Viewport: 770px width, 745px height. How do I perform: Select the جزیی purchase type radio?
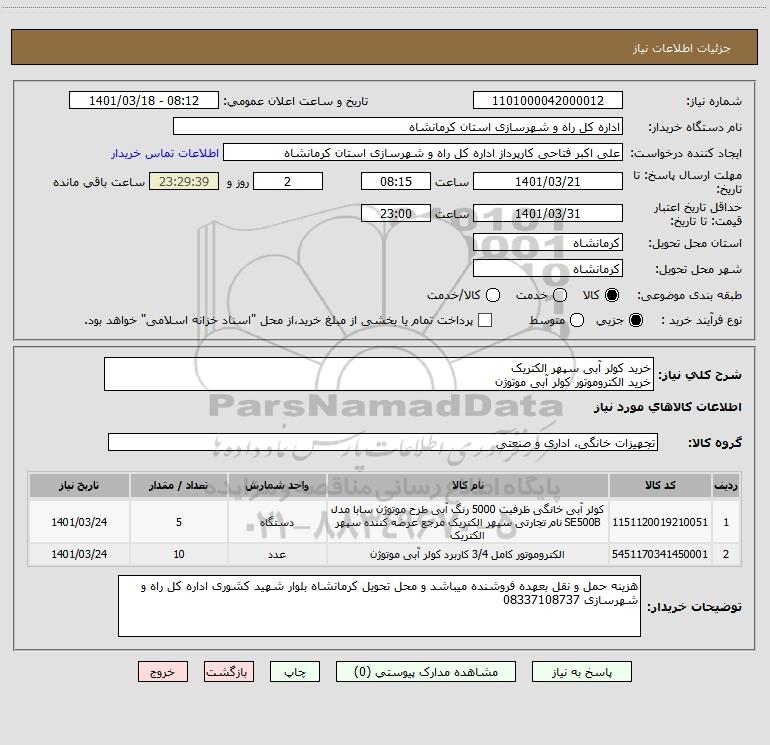coord(636,320)
